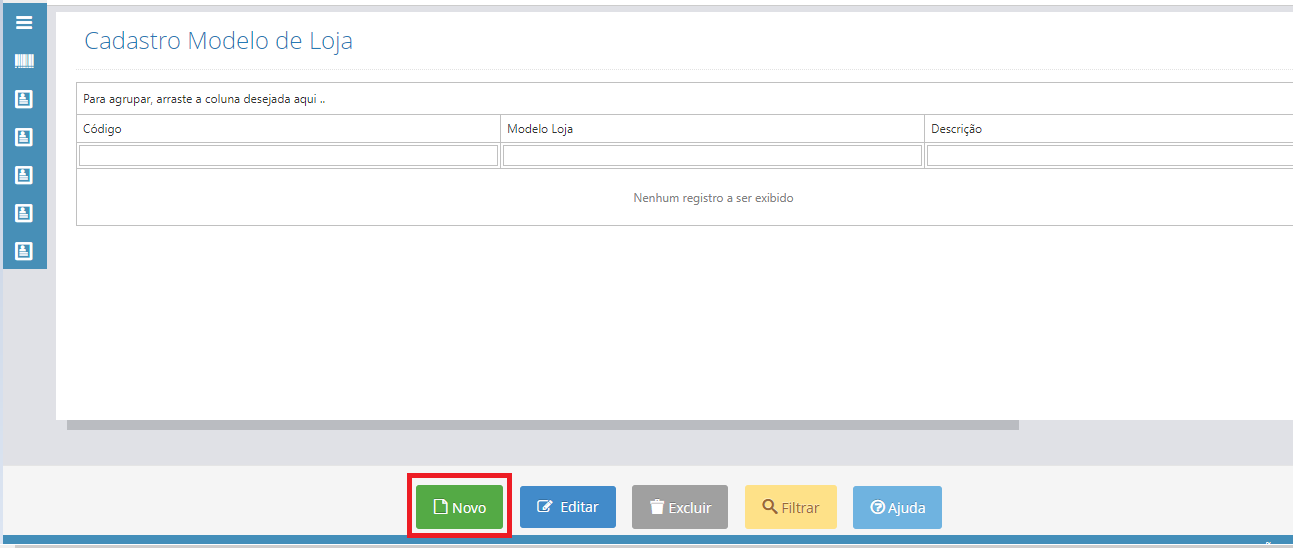Click the contact-card icon directly below the barcode icon

point(24,98)
